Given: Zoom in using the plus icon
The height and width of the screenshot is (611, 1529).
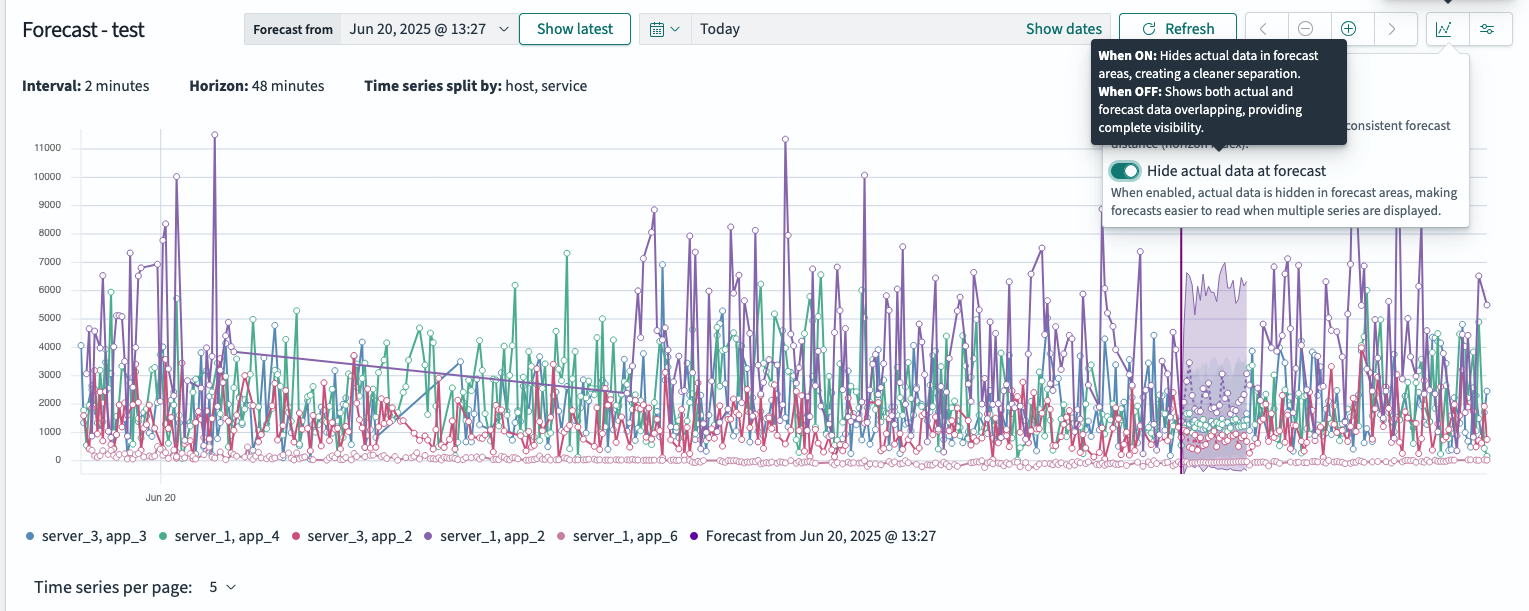Looking at the screenshot, I should [1349, 29].
